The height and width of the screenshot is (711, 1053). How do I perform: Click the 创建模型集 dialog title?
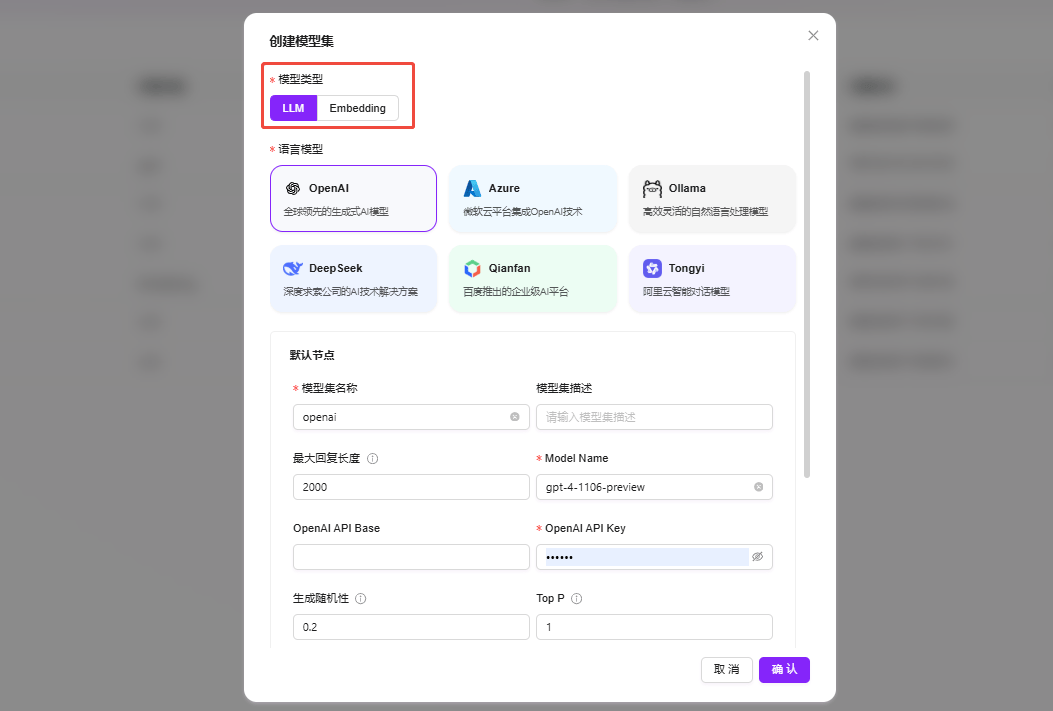302,42
